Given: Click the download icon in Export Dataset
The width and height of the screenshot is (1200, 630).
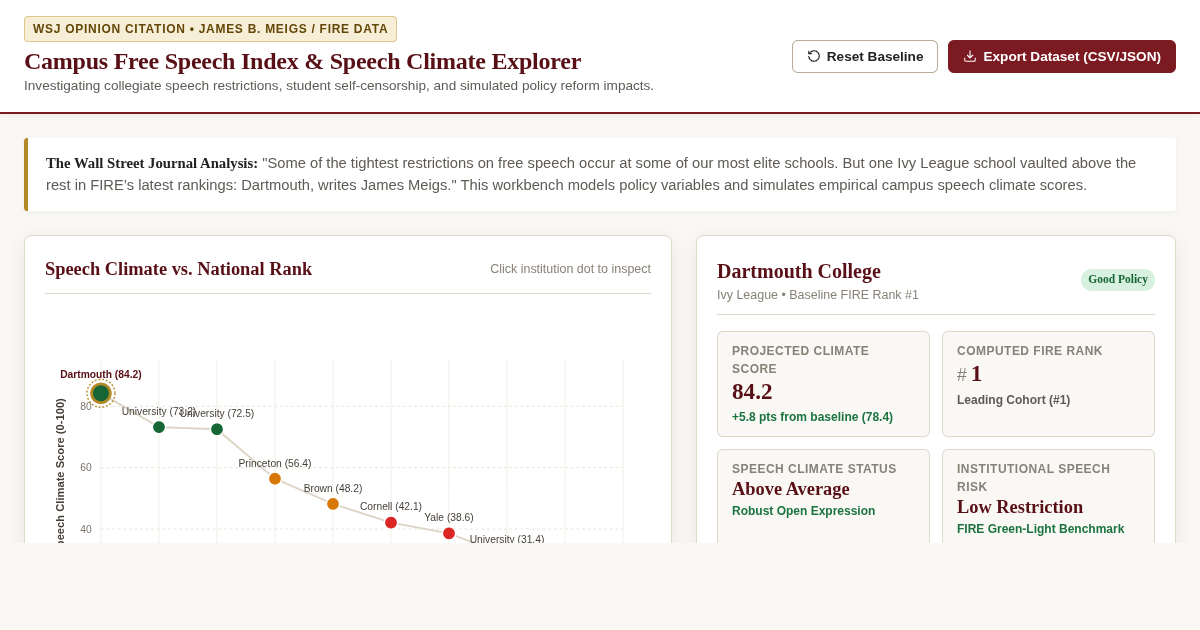Looking at the screenshot, I should tap(970, 56).
